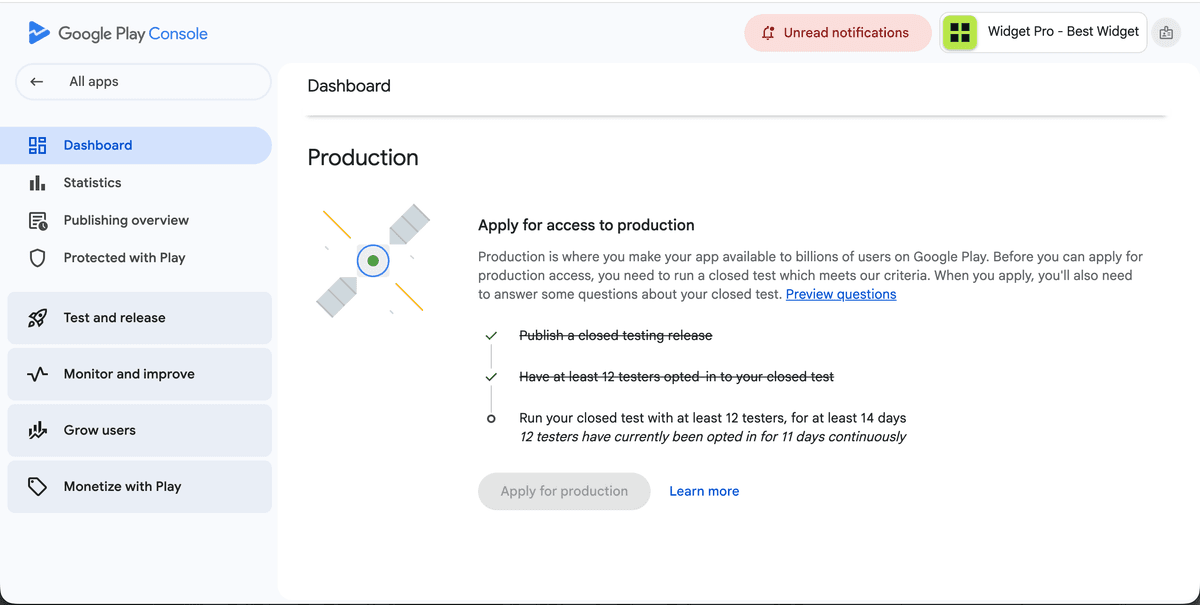Click the bell icon in Unread notifications
1200x605 pixels.
coord(768,33)
